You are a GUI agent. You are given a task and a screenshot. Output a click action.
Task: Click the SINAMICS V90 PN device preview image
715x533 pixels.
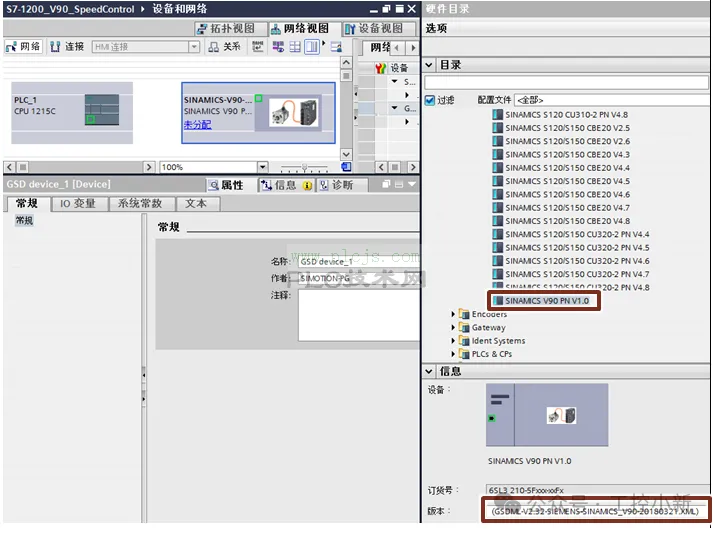(547, 414)
